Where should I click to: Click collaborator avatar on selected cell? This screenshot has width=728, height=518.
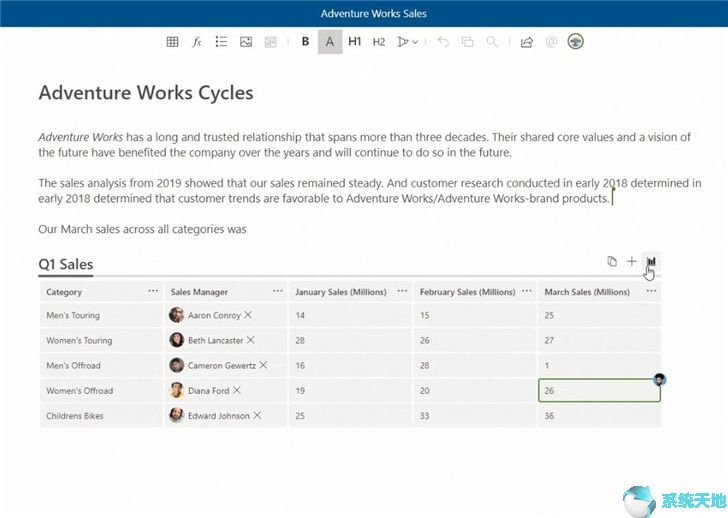(x=659, y=380)
